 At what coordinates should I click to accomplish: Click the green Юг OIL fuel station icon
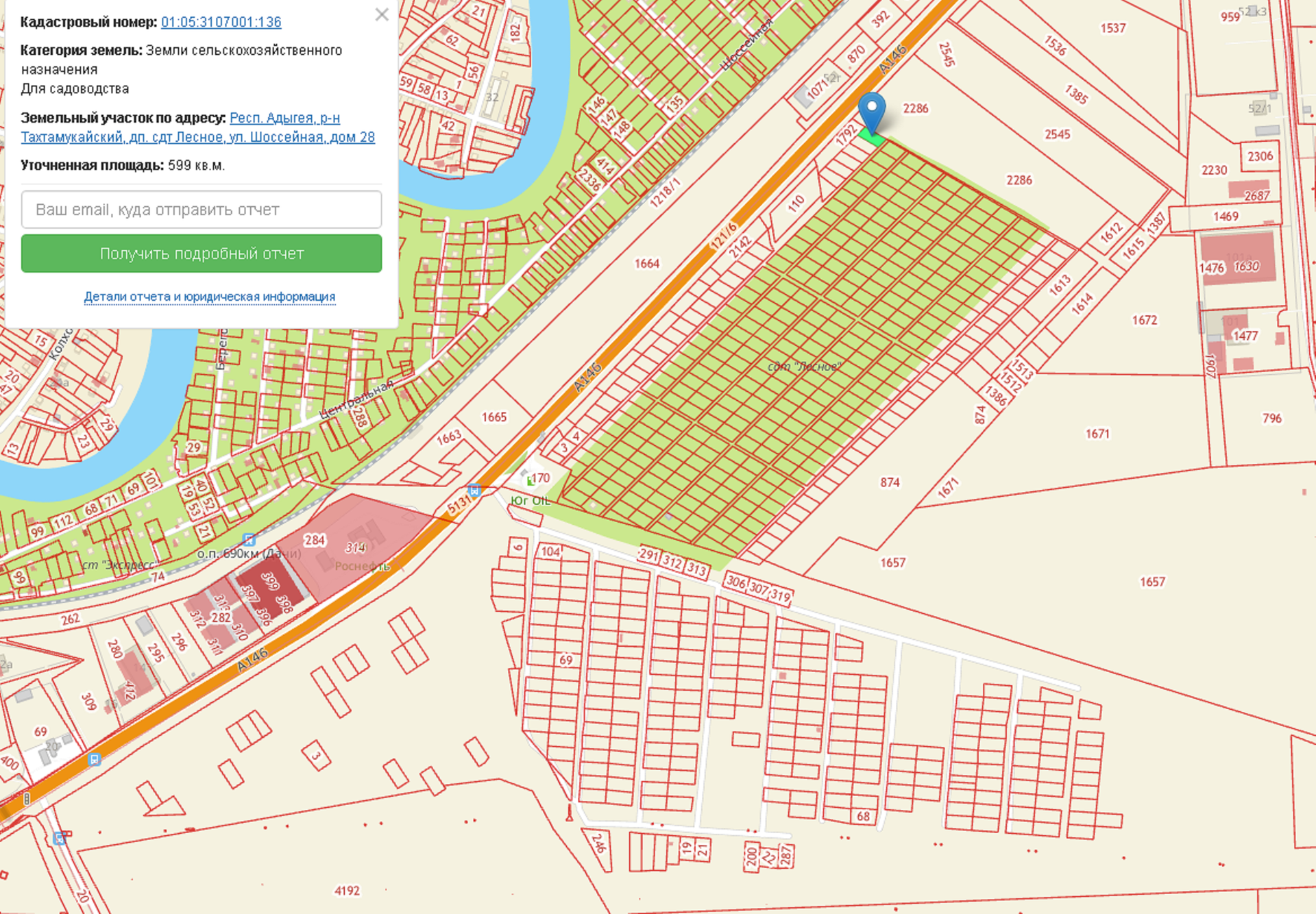(x=530, y=480)
